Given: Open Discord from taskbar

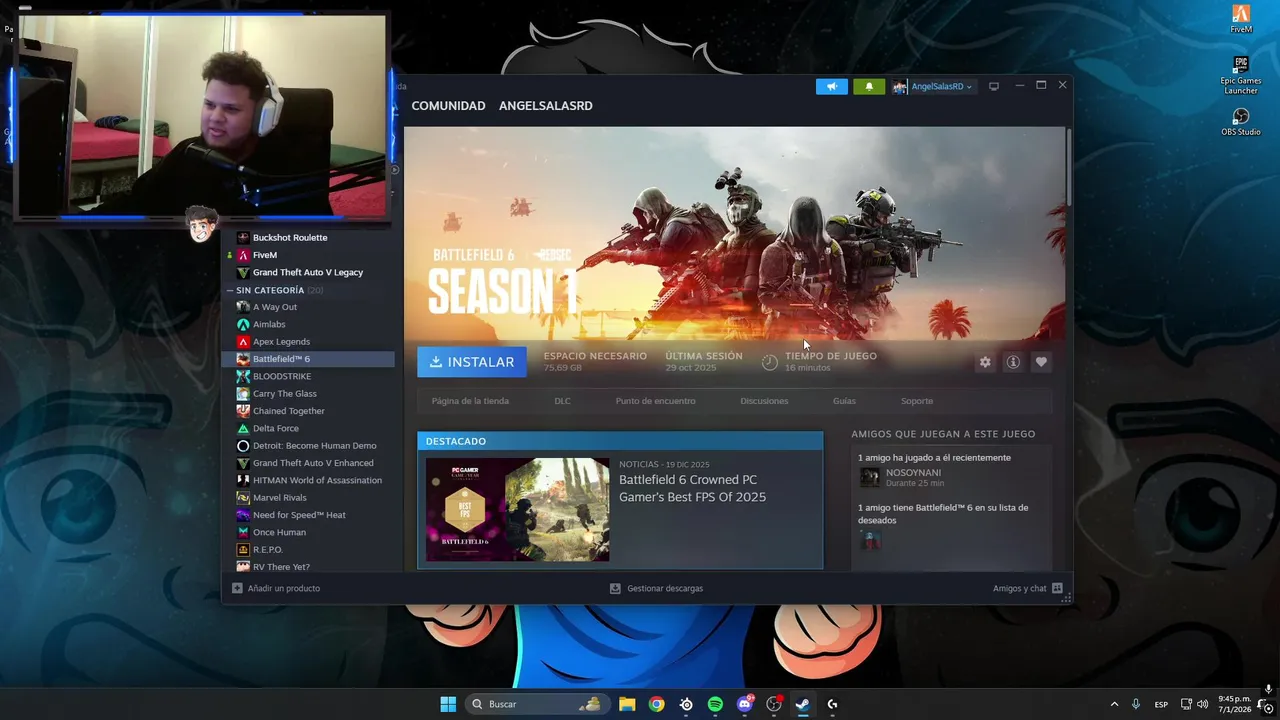Looking at the screenshot, I should click(x=745, y=704).
